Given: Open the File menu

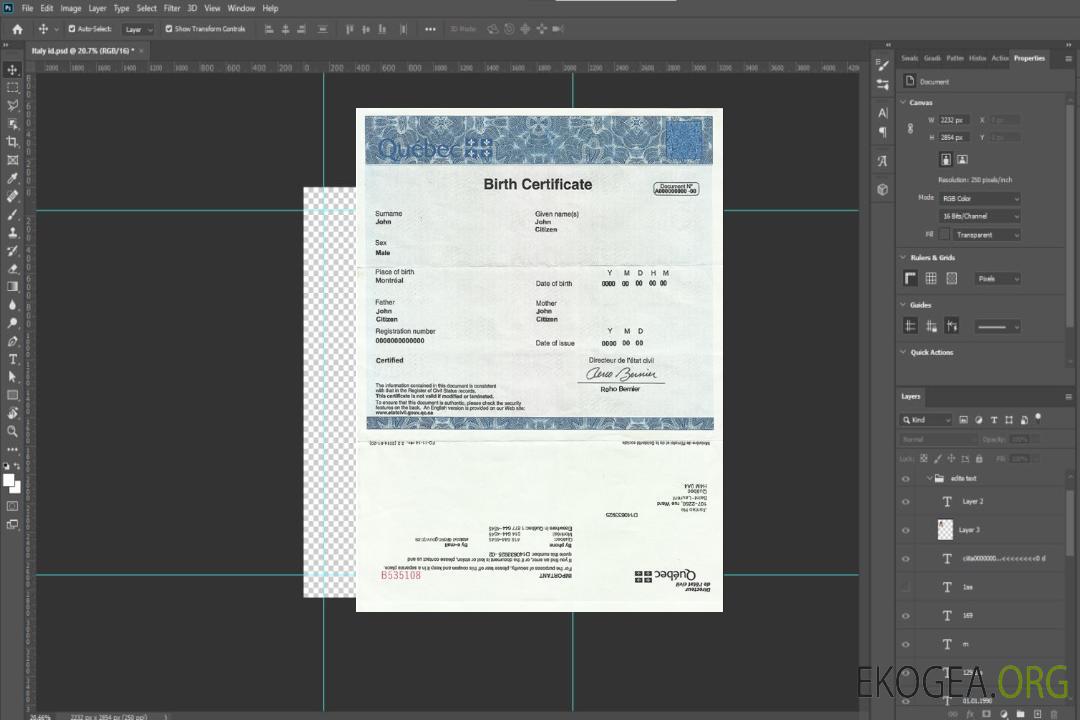Looking at the screenshot, I should tap(27, 8).
